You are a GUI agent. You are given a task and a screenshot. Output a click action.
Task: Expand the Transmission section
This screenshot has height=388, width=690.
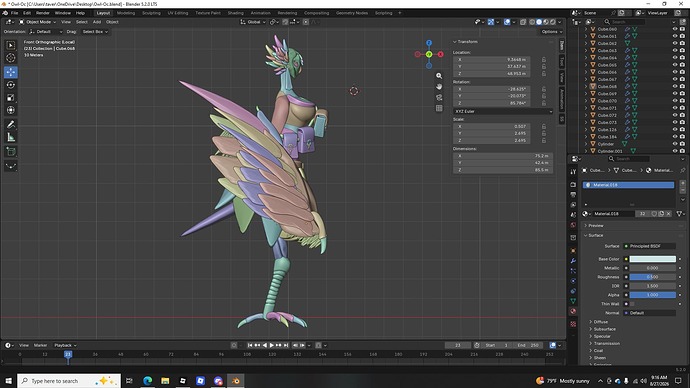pos(606,344)
